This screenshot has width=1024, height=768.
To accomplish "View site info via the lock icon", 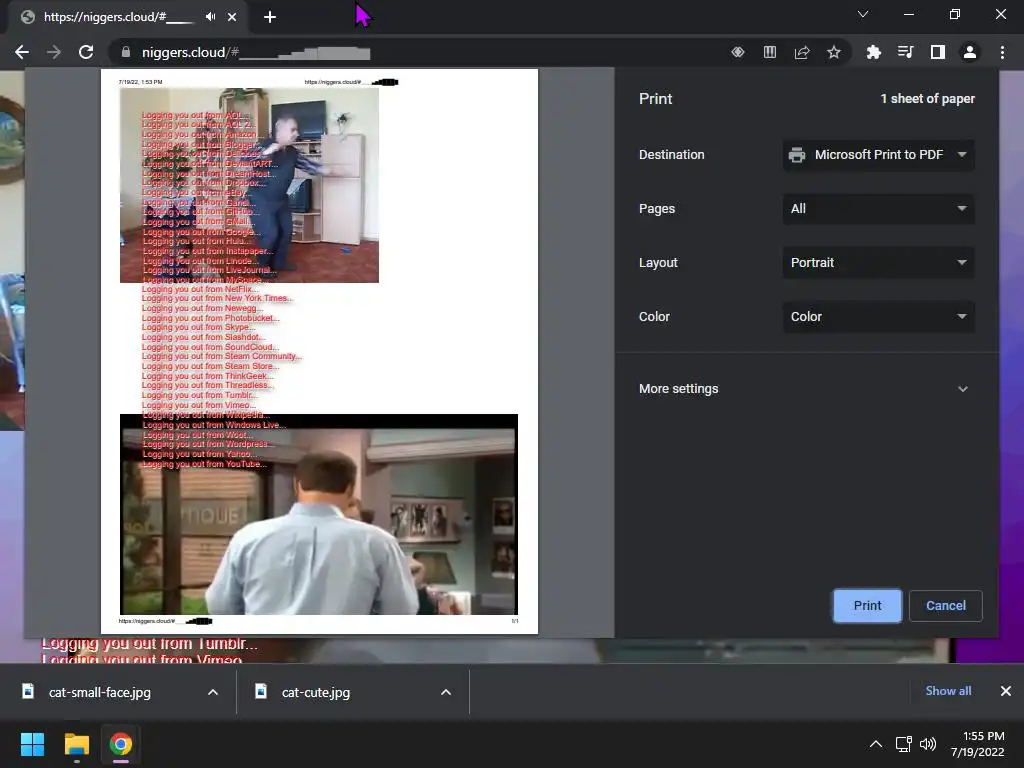I will [x=125, y=52].
